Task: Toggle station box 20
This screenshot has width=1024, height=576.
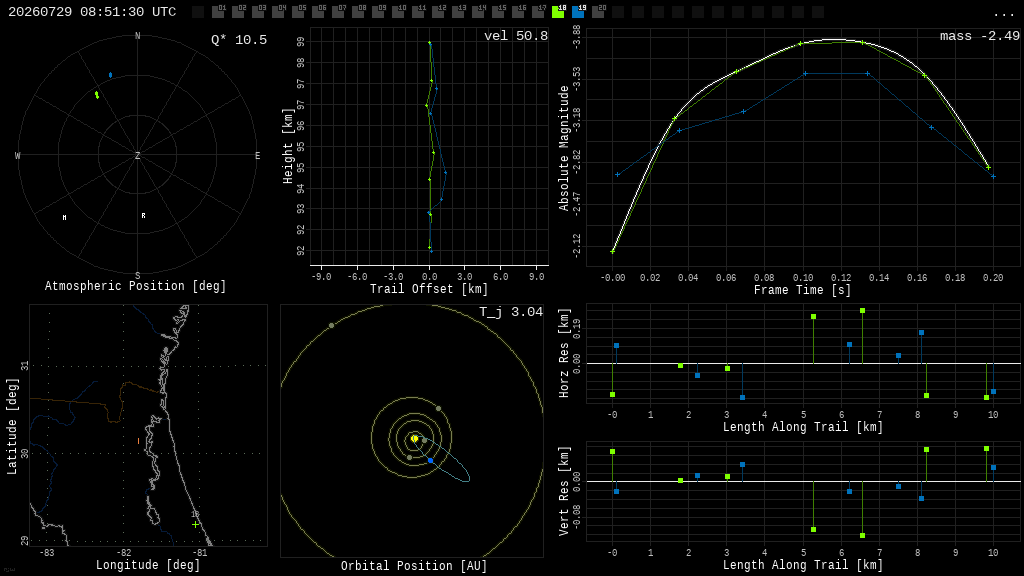Action: point(598,12)
